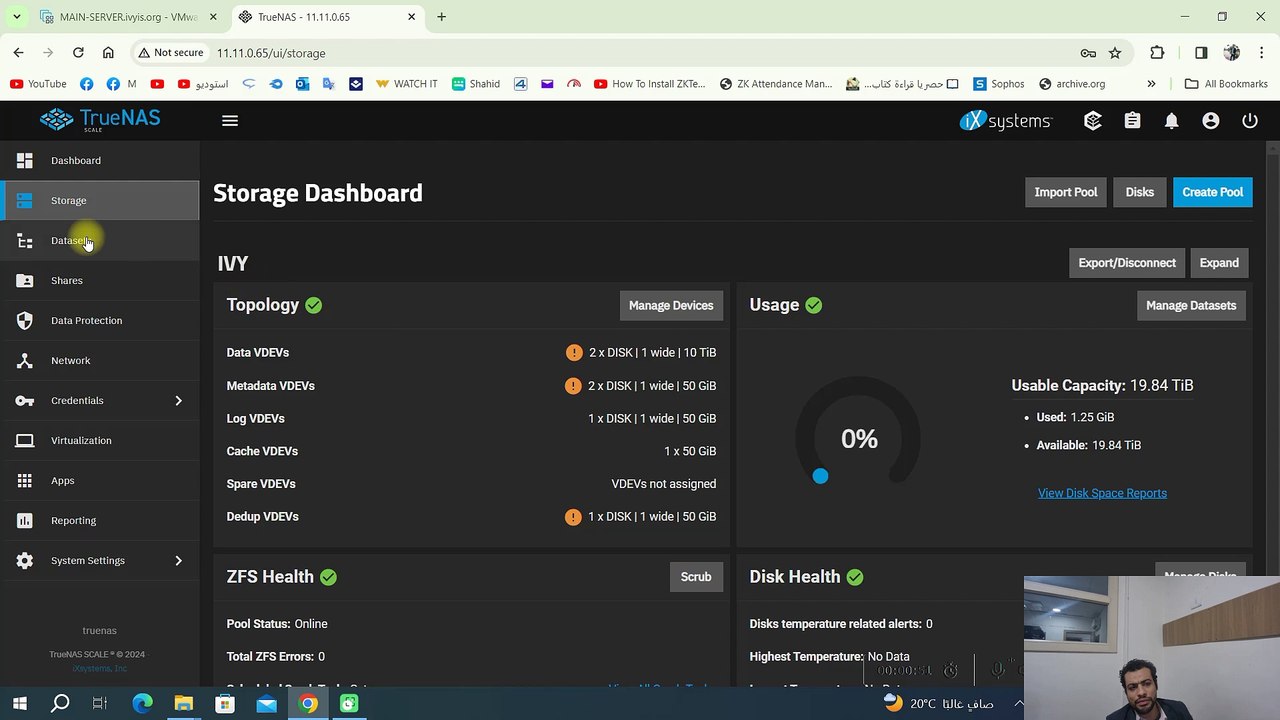Click the browser address bar URL

pos(271,53)
